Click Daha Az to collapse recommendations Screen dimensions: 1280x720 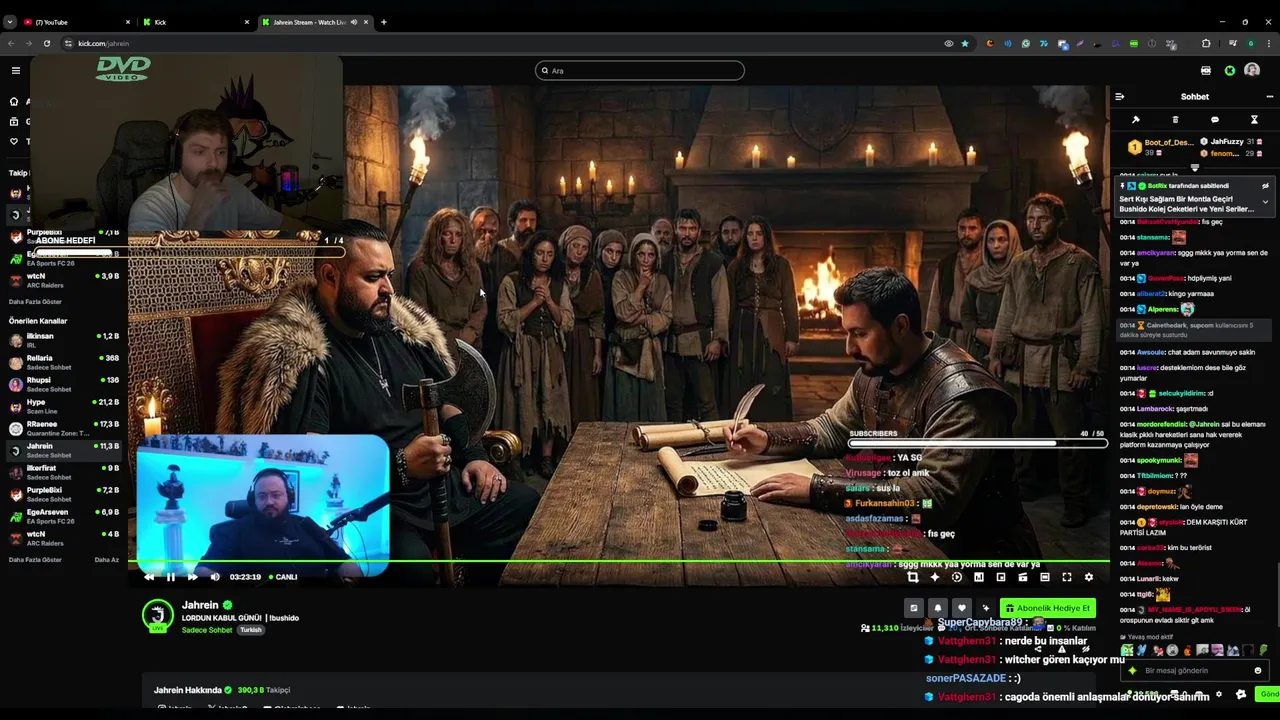[x=107, y=560]
